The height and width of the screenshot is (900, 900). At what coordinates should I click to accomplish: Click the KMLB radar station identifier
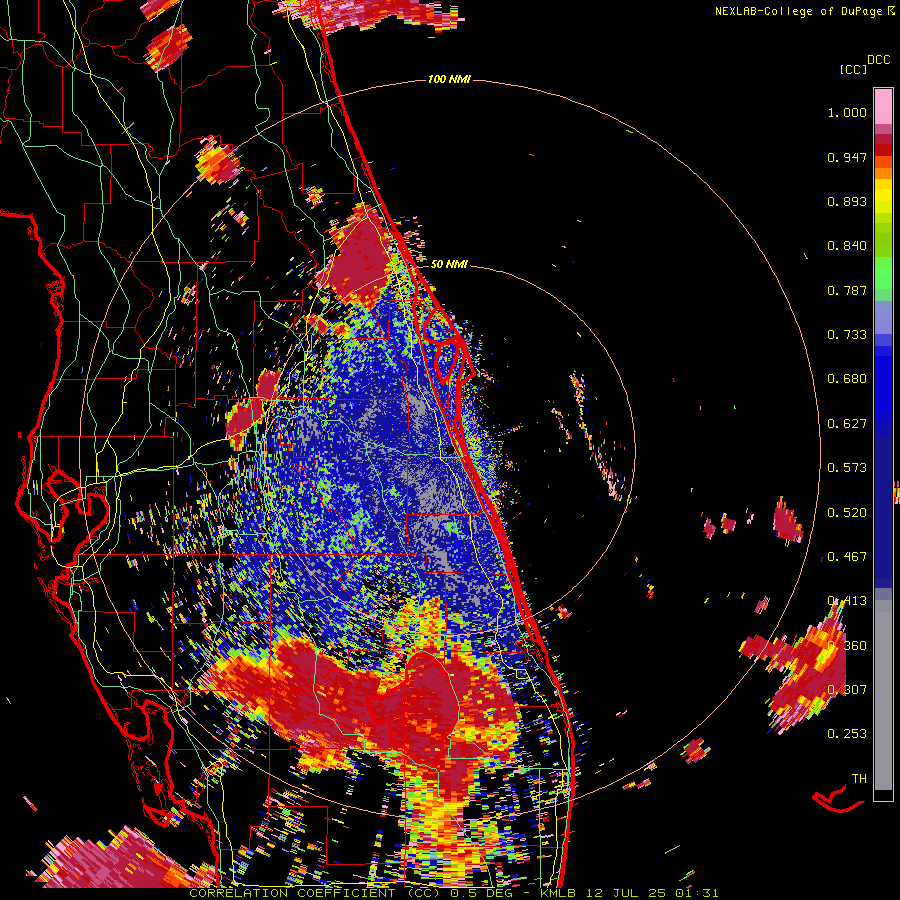coord(558,893)
